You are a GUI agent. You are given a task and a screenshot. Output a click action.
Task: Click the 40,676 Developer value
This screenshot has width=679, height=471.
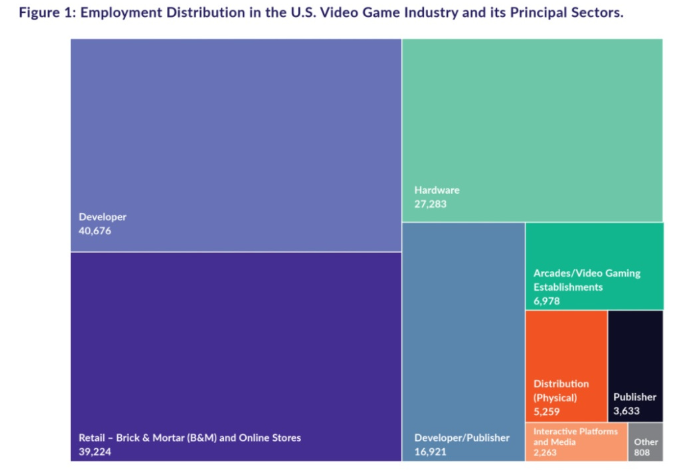97,231
